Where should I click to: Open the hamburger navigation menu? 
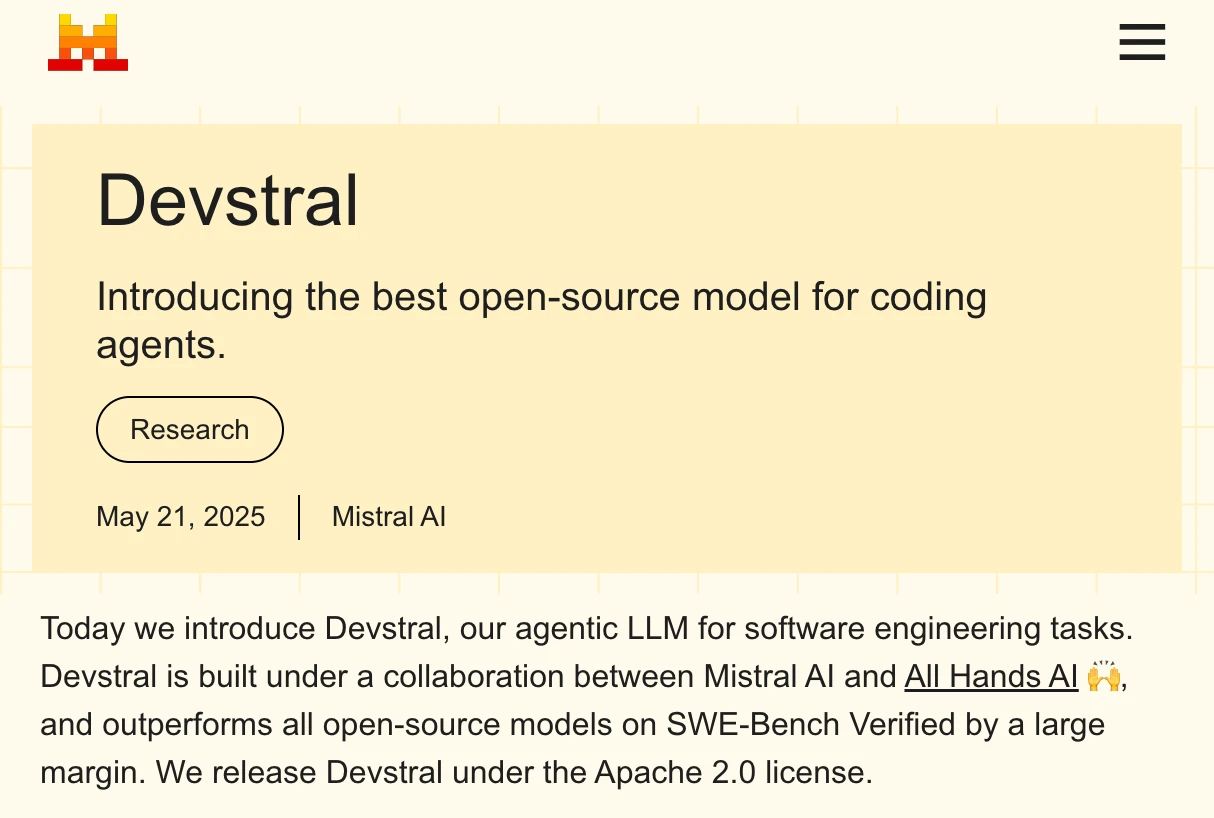click(x=1142, y=43)
